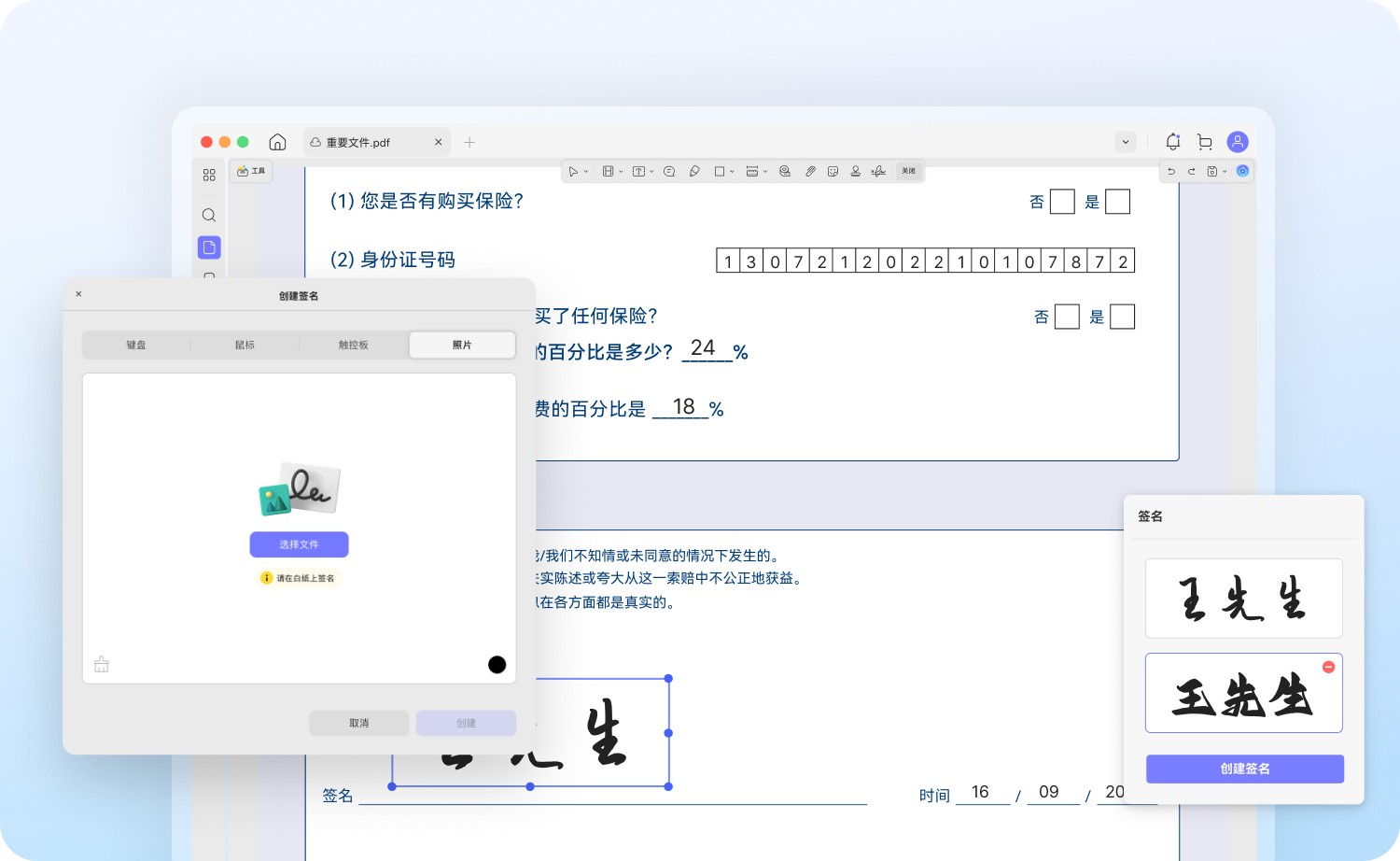Image resolution: width=1400 pixels, height=861 pixels.
Task: Click the tape roll icon in toolbar
Action: tap(785, 171)
